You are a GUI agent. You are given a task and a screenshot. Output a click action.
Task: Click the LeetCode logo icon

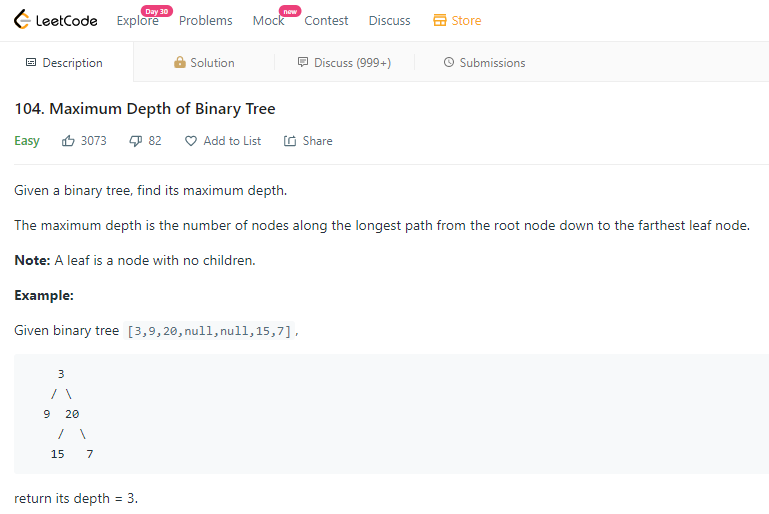(22, 20)
